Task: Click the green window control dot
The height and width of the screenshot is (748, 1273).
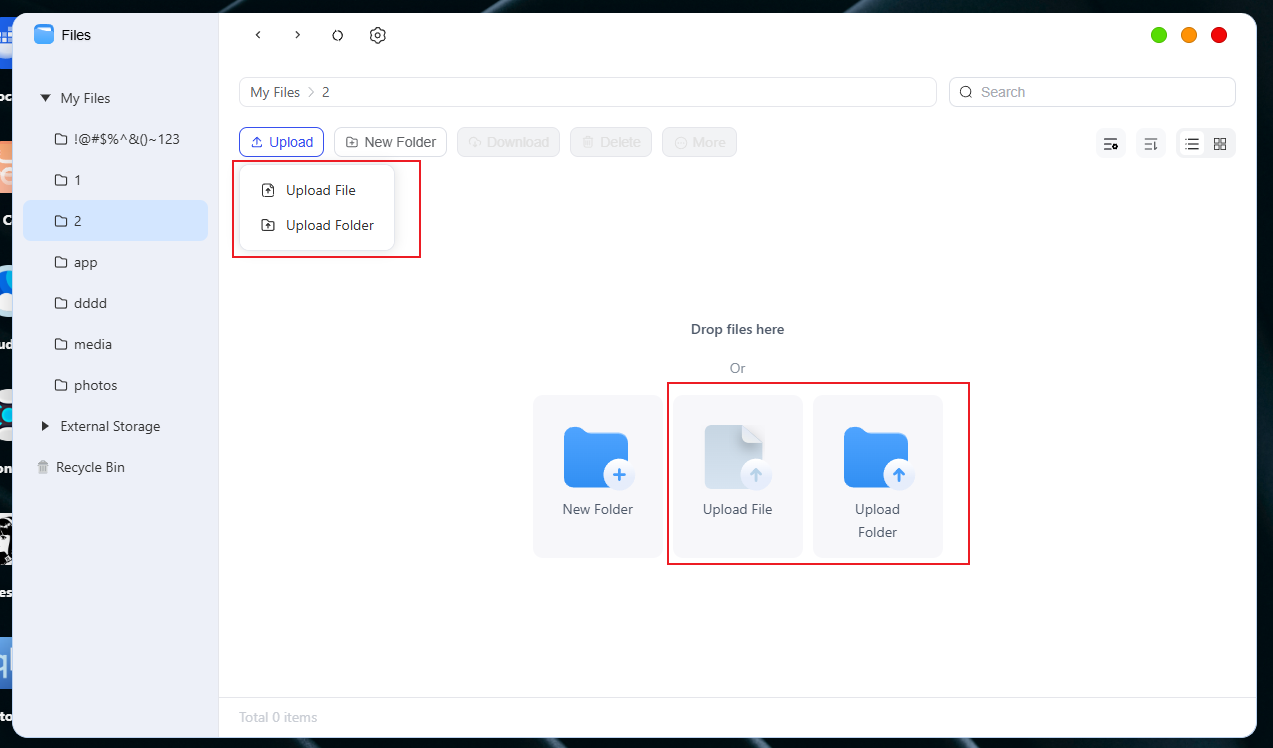Action: [x=1159, y=35]
